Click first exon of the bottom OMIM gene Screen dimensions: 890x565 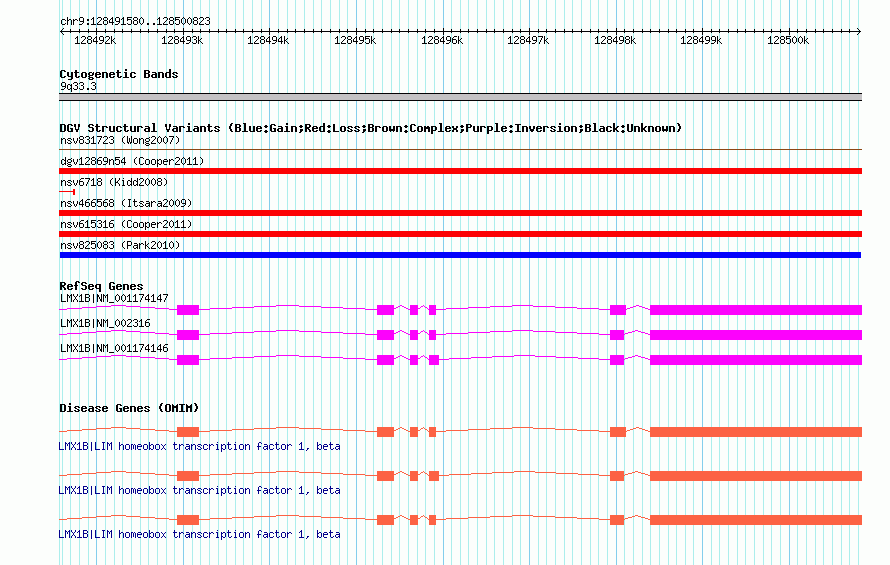click(188, 520)
